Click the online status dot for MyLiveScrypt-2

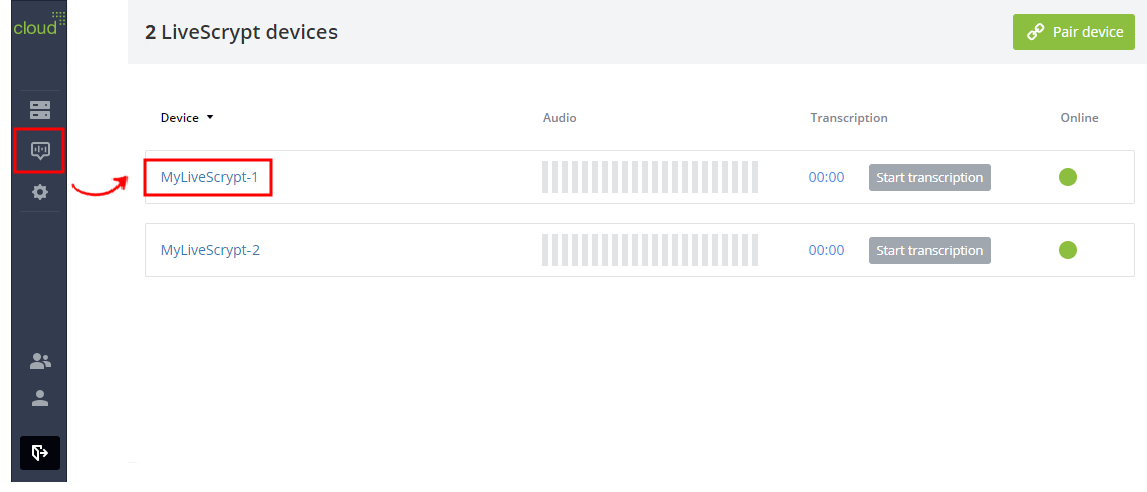[x=1068, y=250]
